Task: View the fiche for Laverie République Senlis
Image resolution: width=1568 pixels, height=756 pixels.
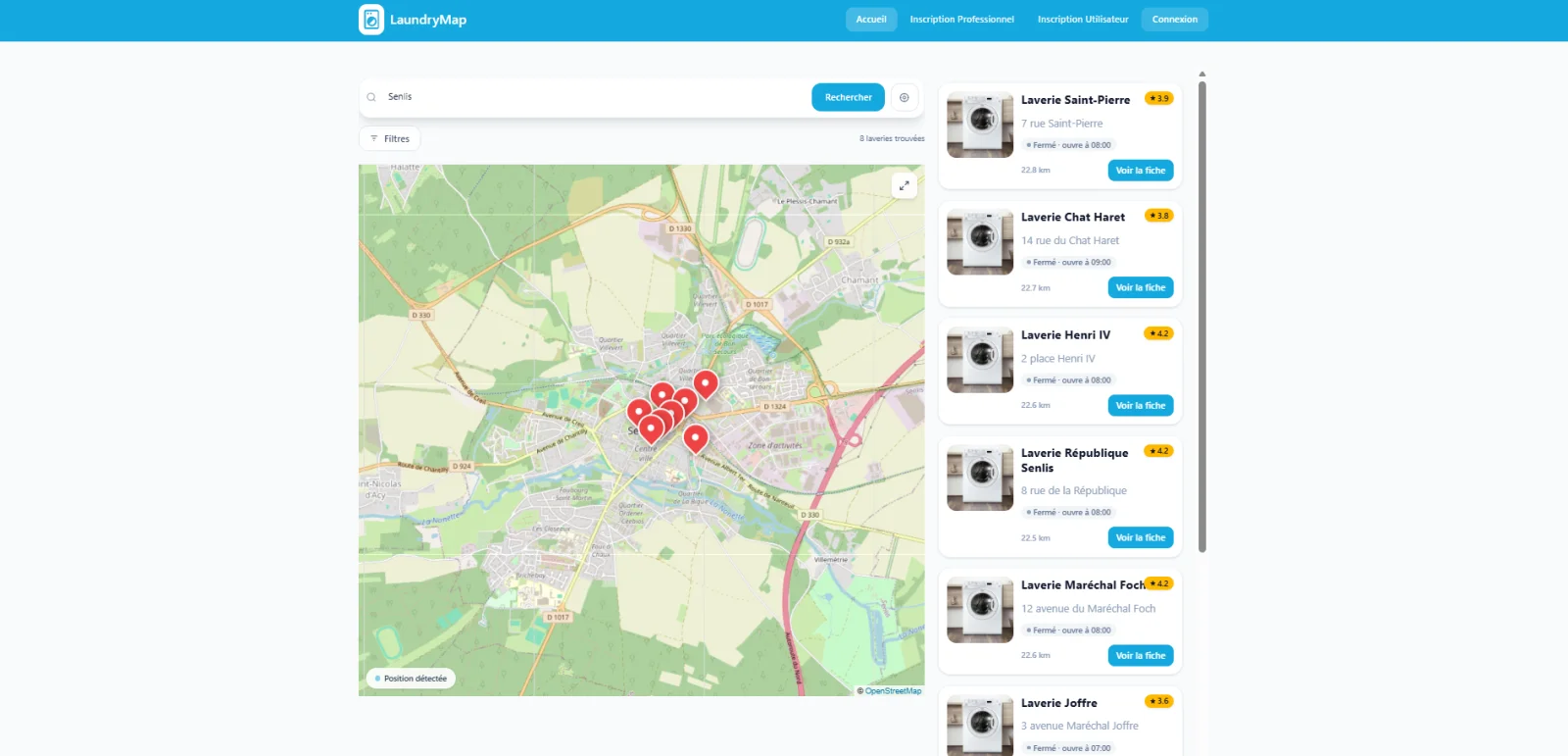Action: point(1141,538)
